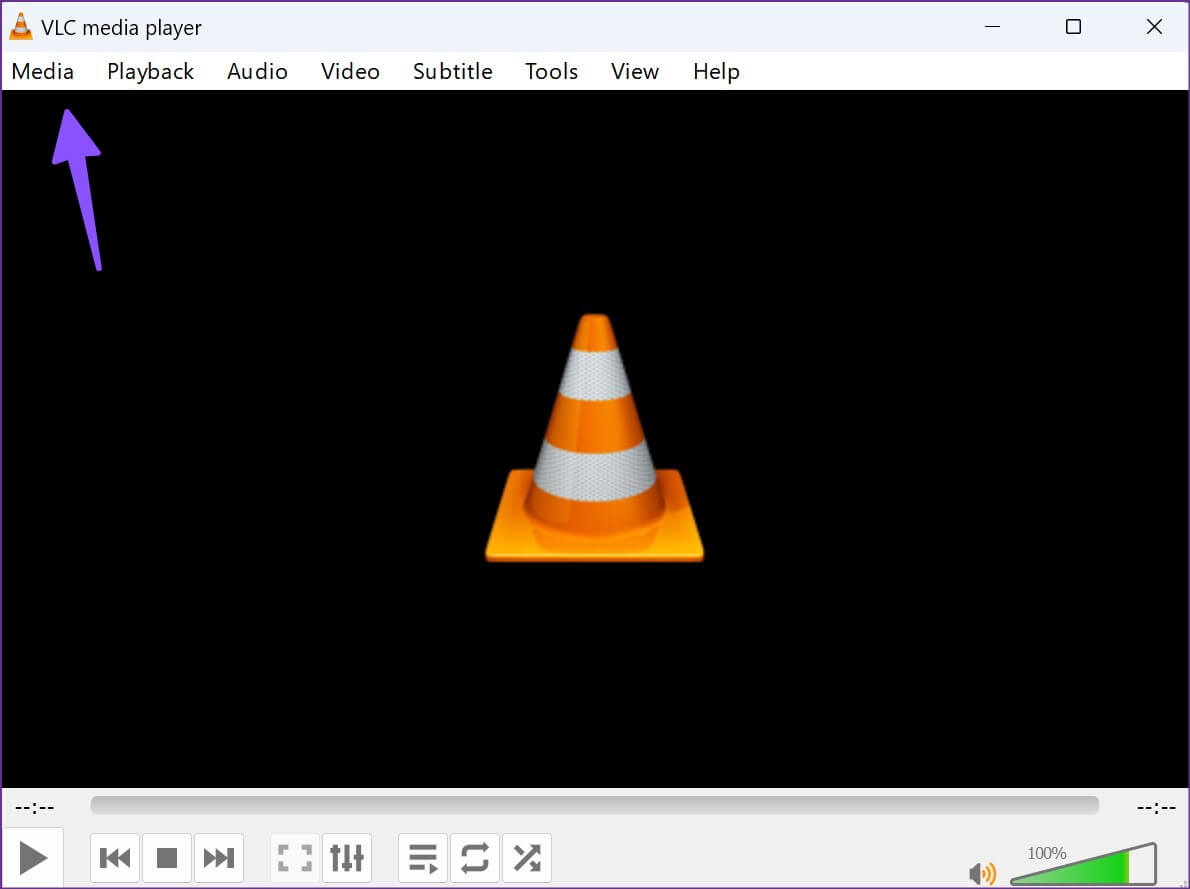
Task: Stop playback with the square button
Action: [167, 858]
